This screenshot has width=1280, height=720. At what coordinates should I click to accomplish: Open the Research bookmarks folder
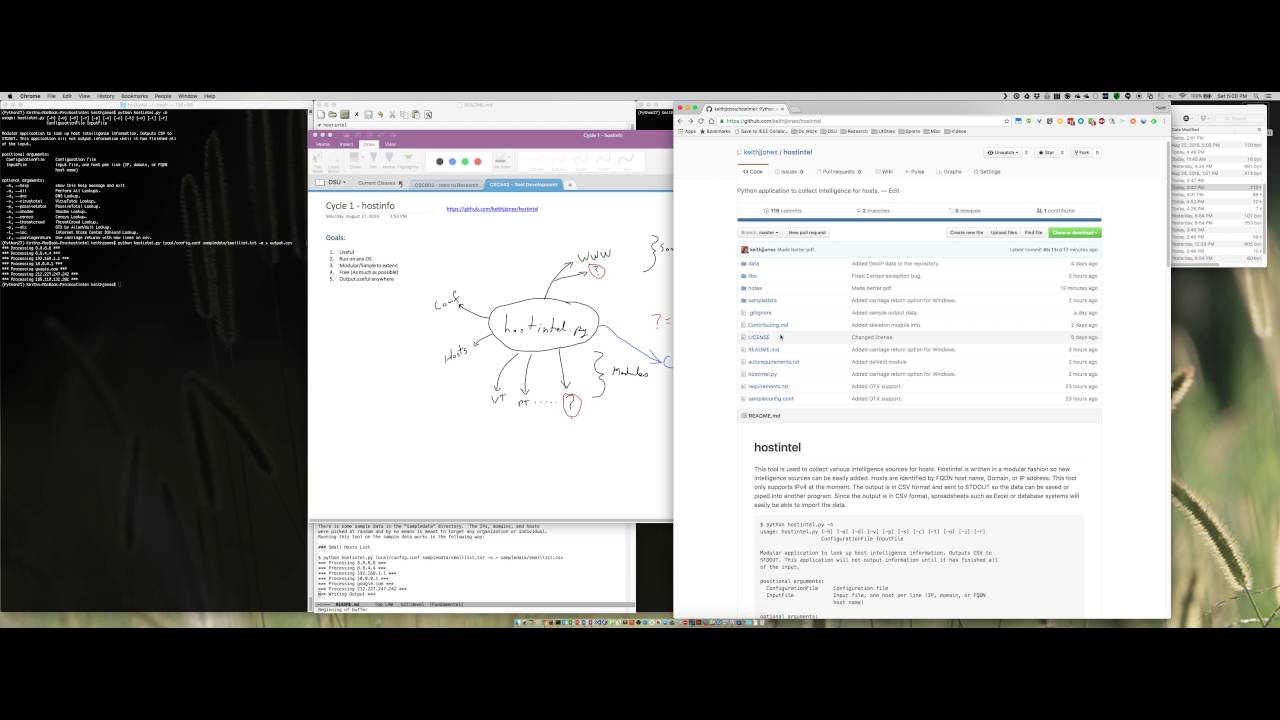click(x=854, y=131)
